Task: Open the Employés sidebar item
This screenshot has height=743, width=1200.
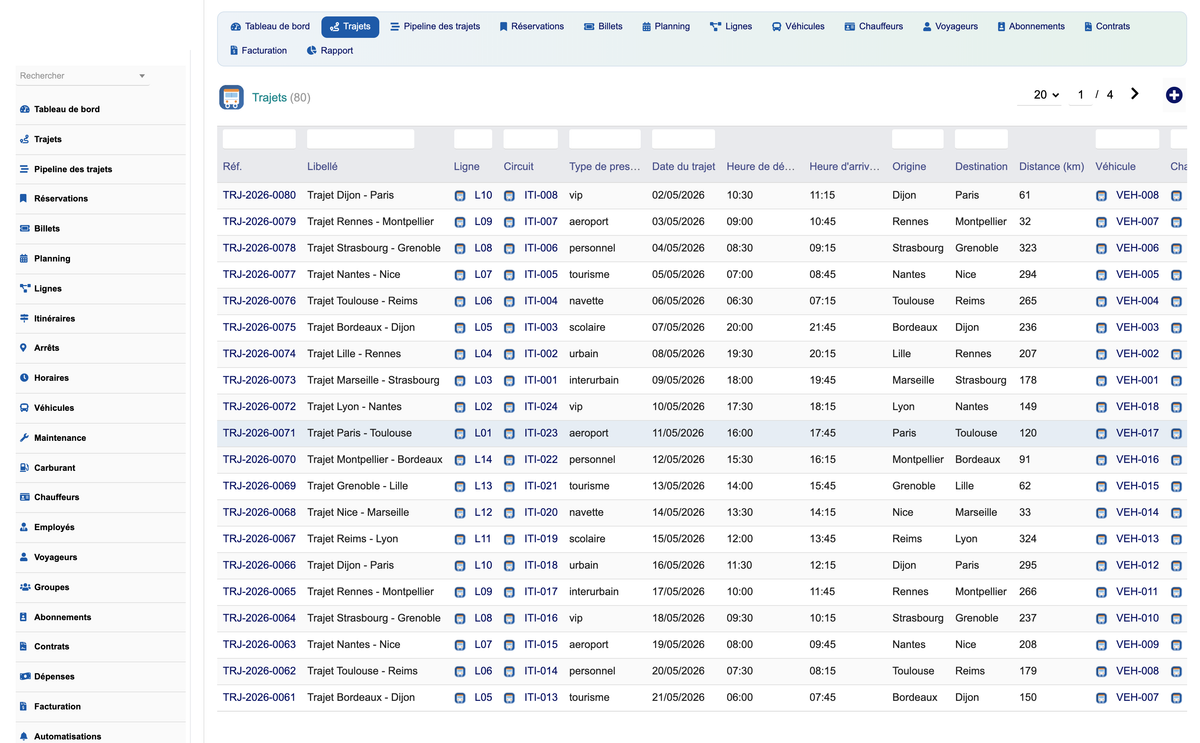Action: pos(54,527)
